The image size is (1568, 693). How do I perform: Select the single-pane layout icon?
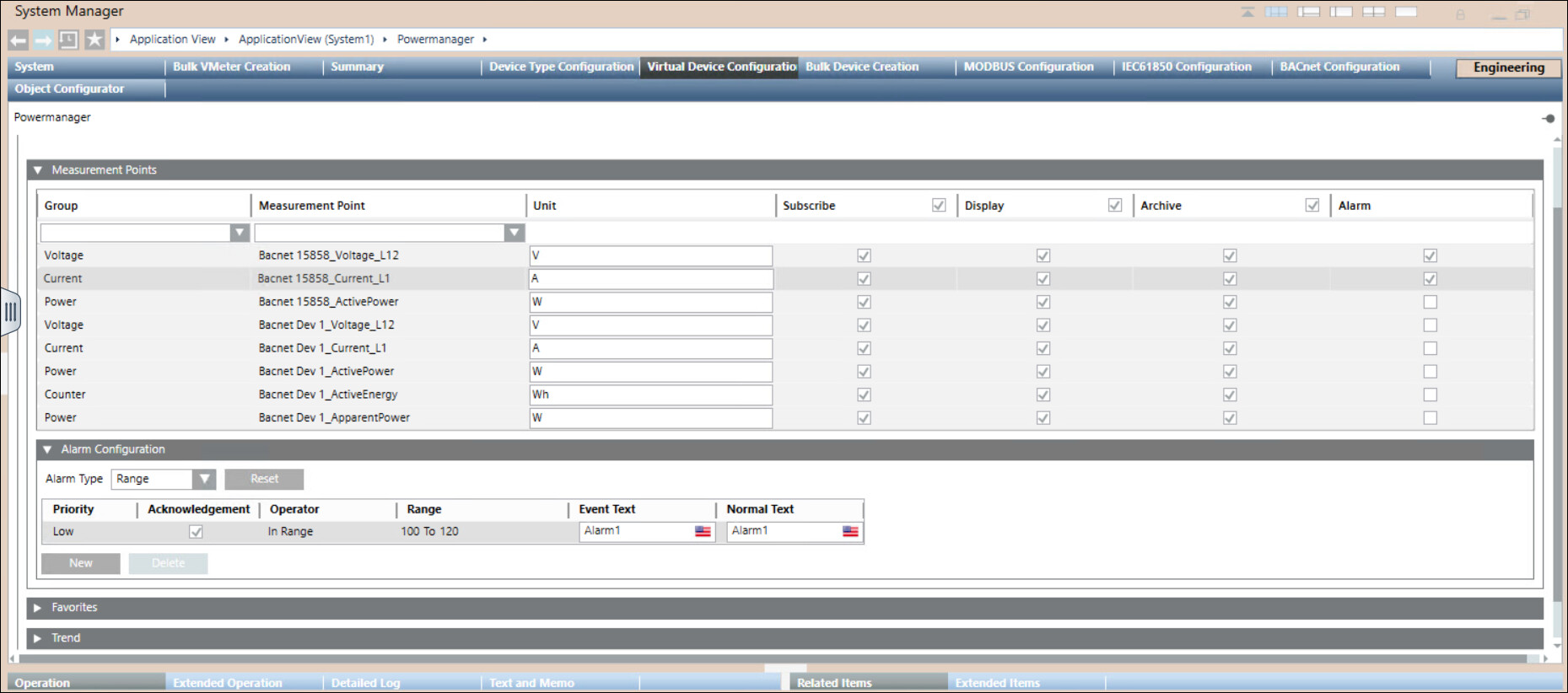1406,13
